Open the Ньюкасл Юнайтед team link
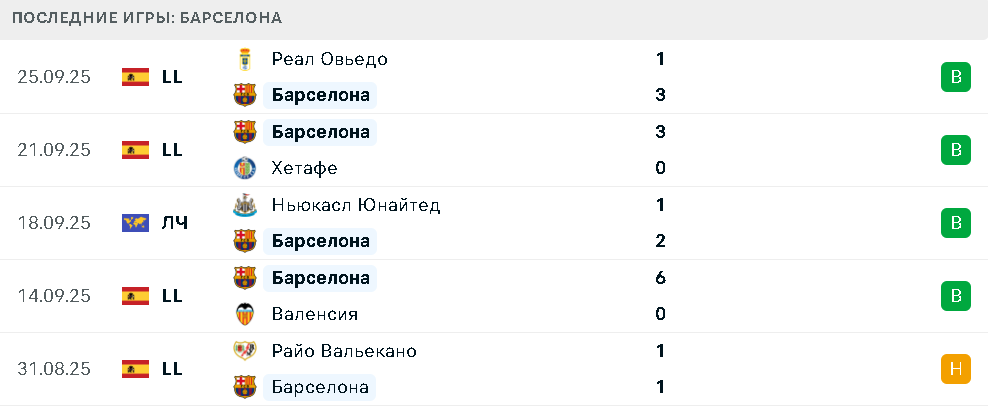The width and height of the screenshot is (988, 409). [x=355, y=205]
